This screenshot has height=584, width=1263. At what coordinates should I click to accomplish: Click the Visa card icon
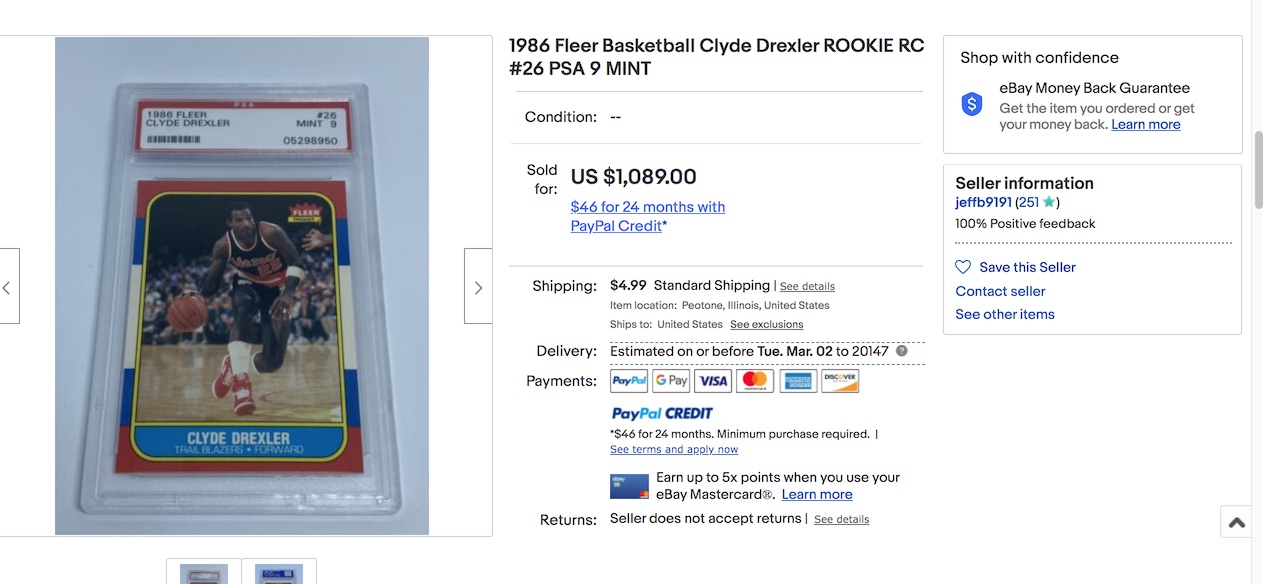(x=713, y=381)
